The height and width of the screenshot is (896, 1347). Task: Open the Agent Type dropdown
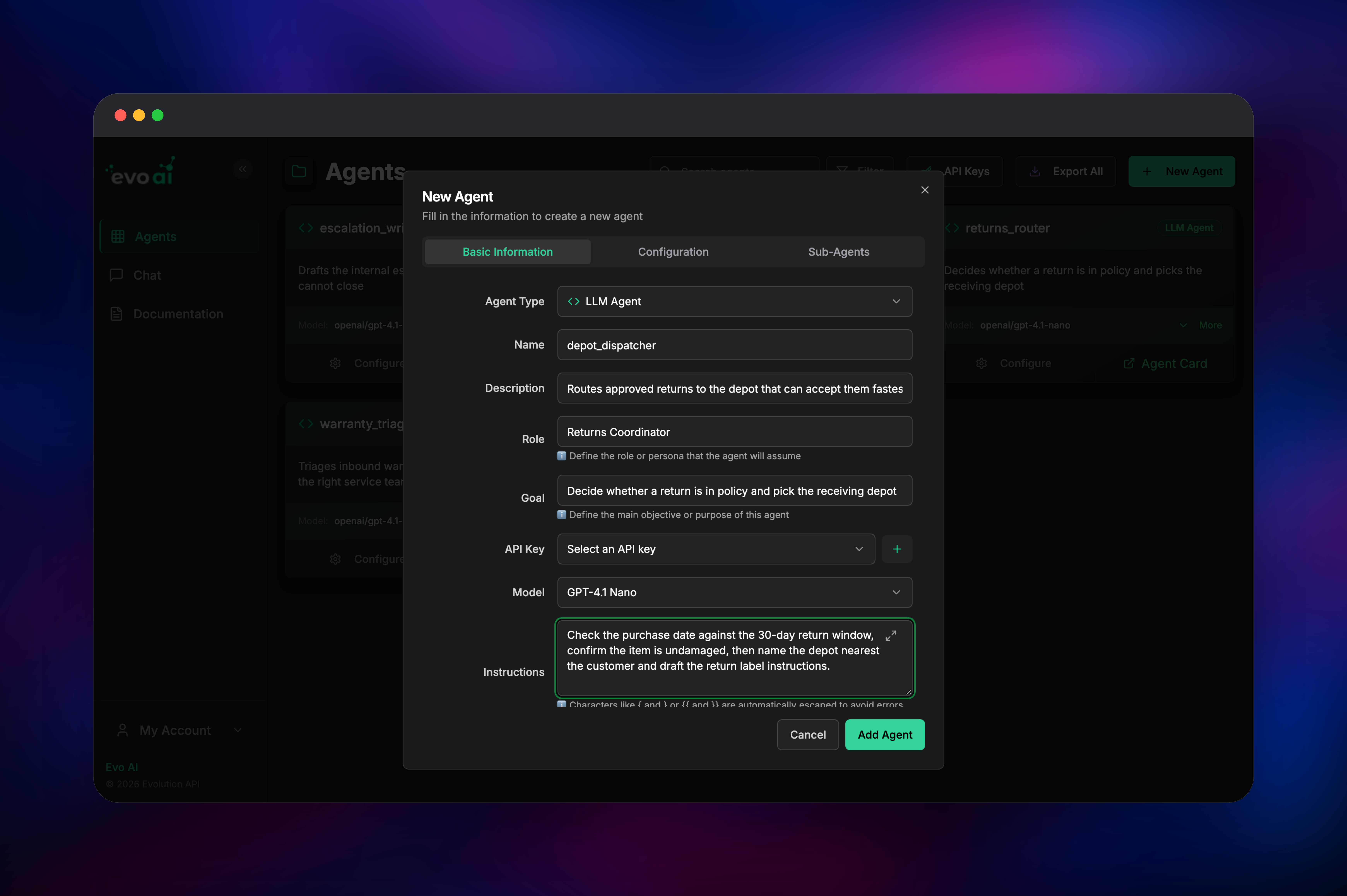(x=734, y=301)
